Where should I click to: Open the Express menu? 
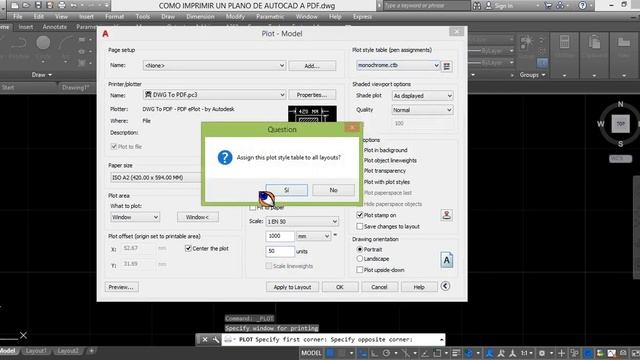[362, 17]
